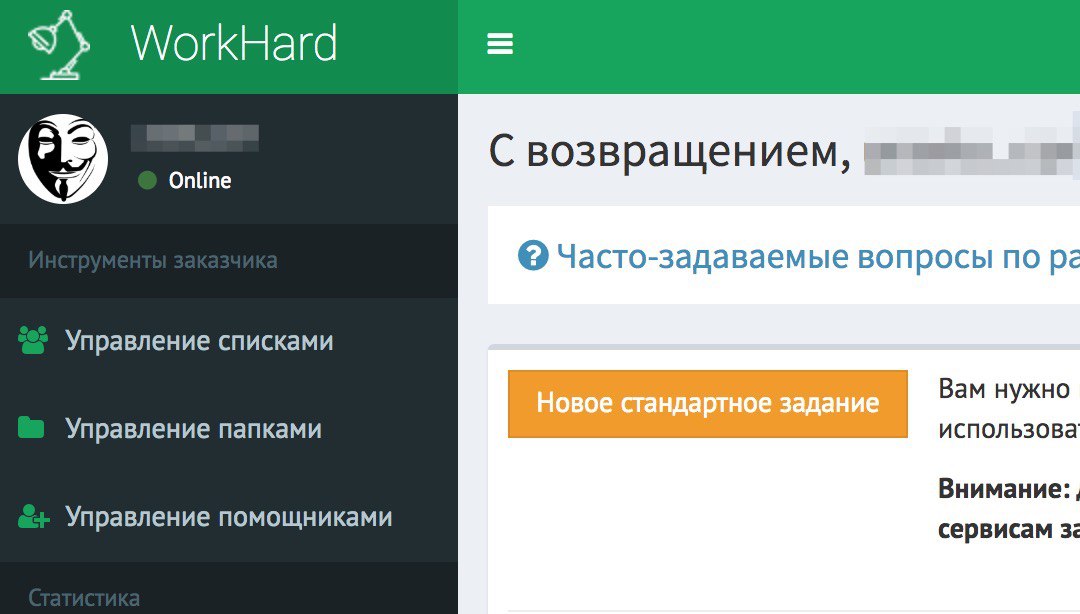Click the Online status text
1080x614 pixels.
pyautogui.click(x=200, y=181)
